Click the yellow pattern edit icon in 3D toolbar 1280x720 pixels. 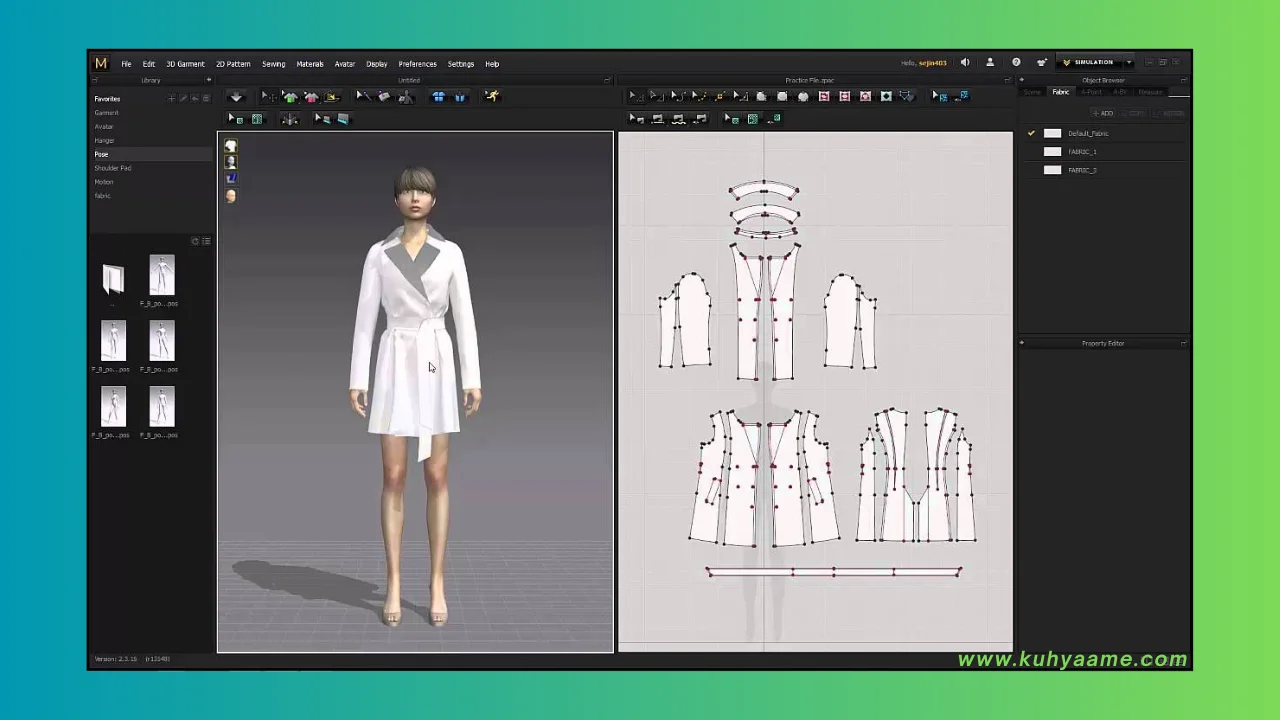pos(332,97)
